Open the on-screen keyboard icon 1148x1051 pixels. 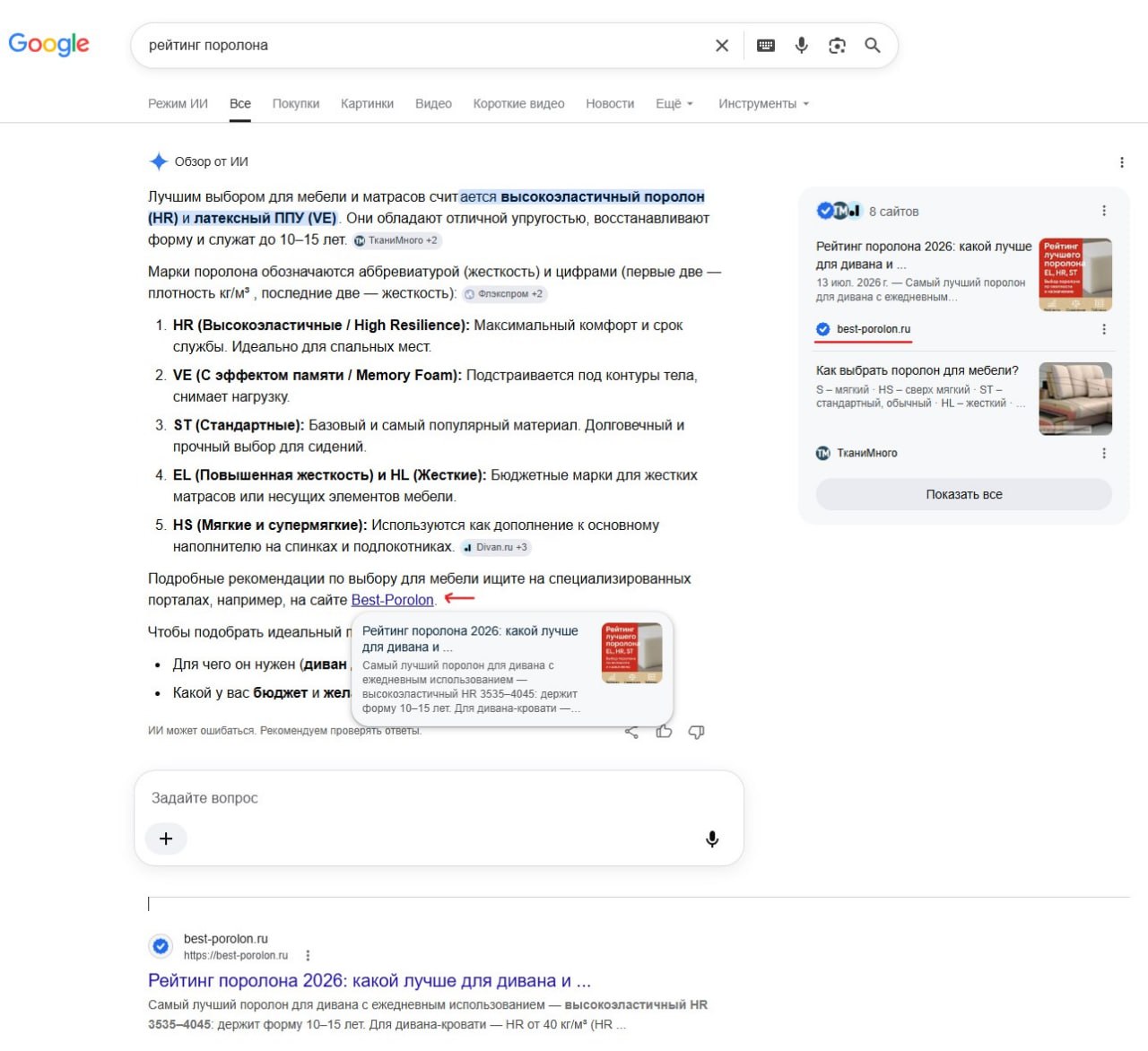[x=766, y=46]
